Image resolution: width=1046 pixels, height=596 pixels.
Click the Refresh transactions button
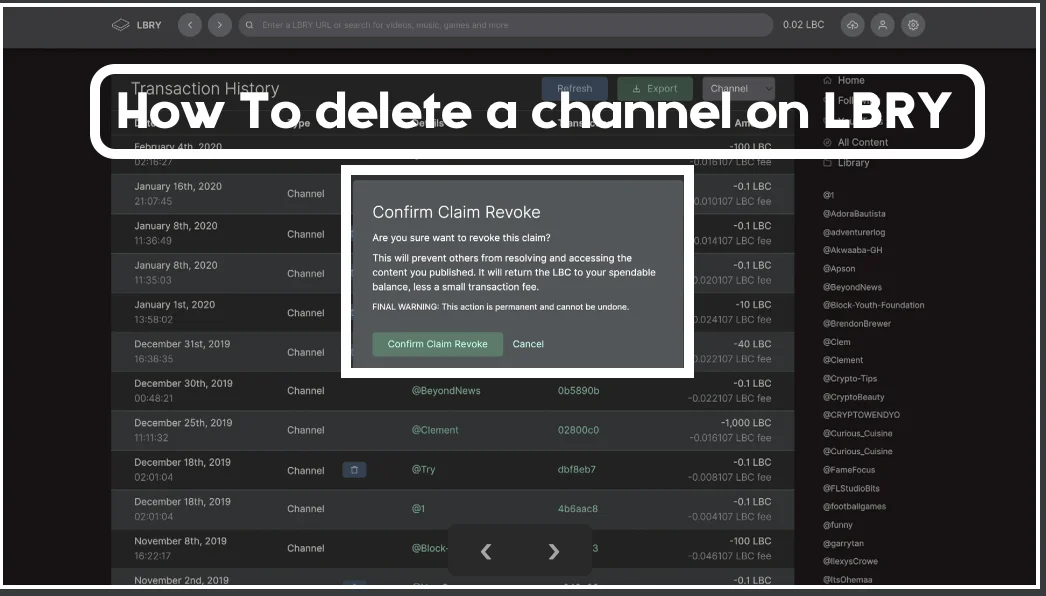point(574,88)
